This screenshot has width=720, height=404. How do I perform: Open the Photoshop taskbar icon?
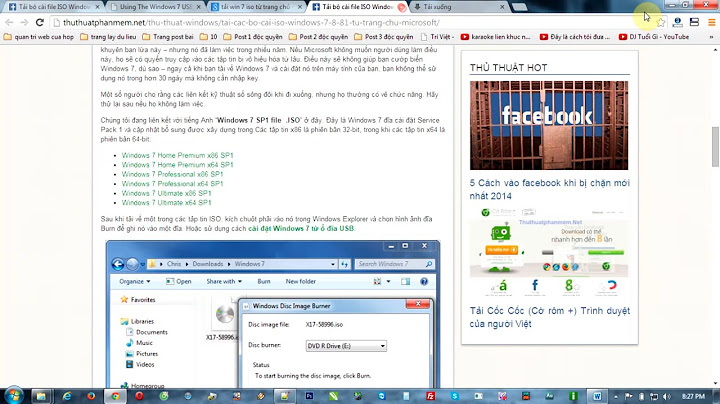point(309,396)
